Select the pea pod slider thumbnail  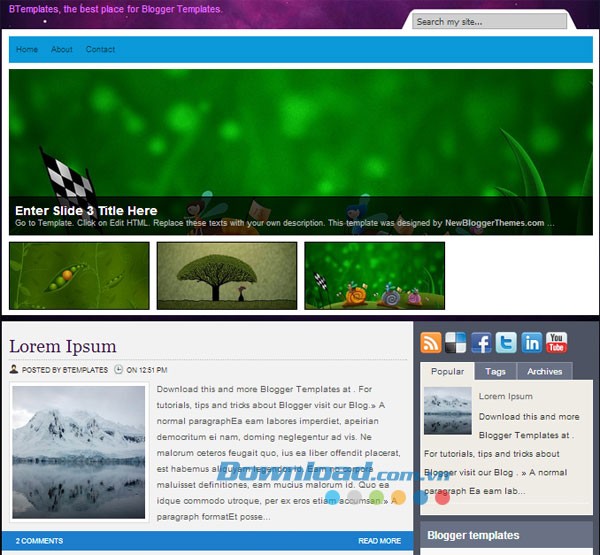(x=79, y=275)
